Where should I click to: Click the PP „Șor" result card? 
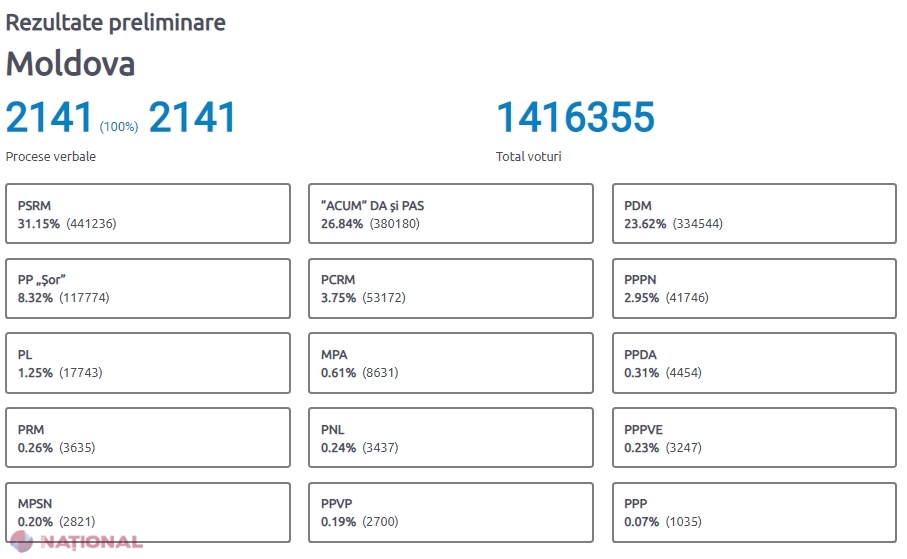tap(148, 289)
